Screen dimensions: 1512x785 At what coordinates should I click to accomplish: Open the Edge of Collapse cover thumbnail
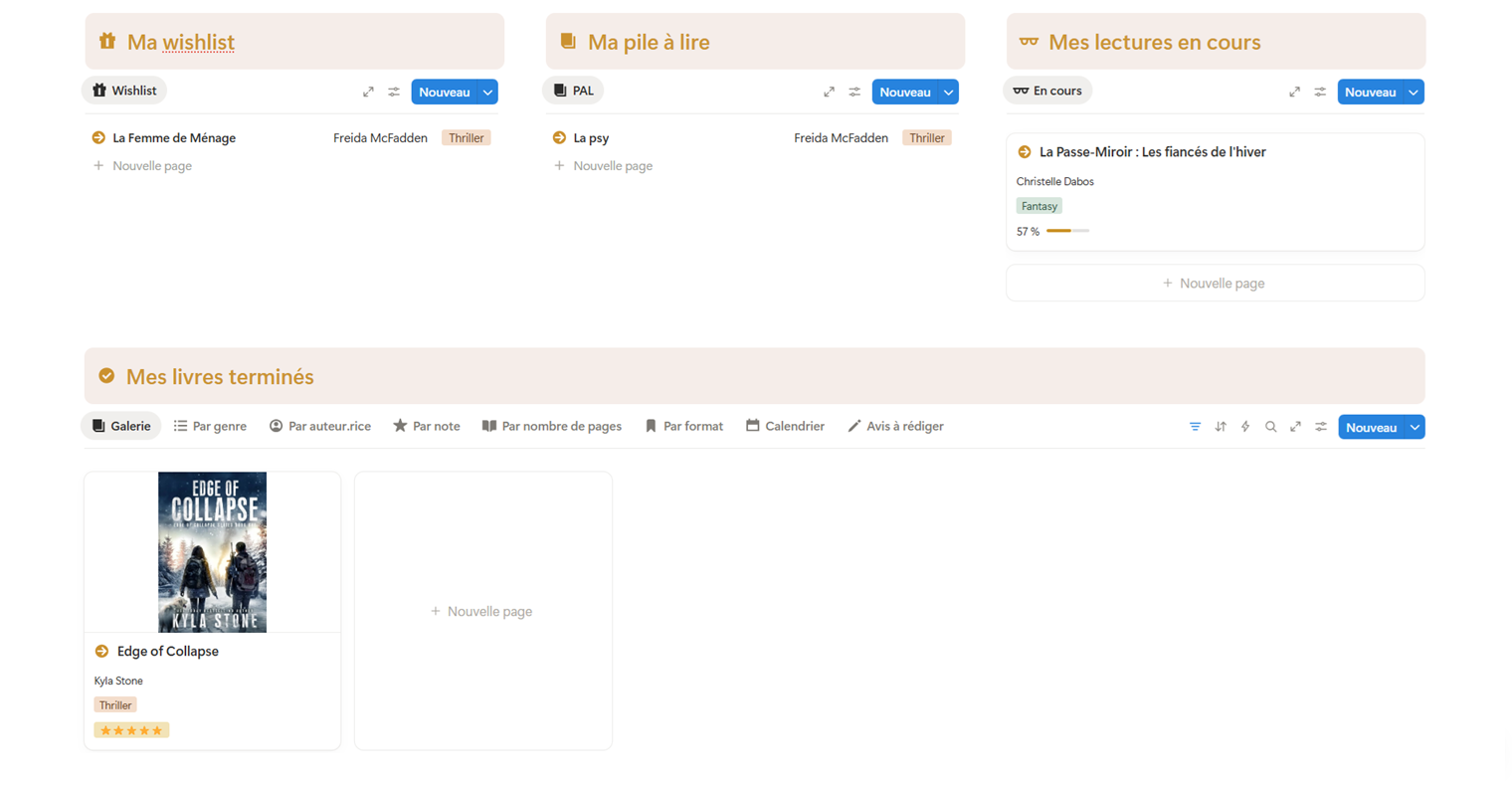[x=212, y=552]
